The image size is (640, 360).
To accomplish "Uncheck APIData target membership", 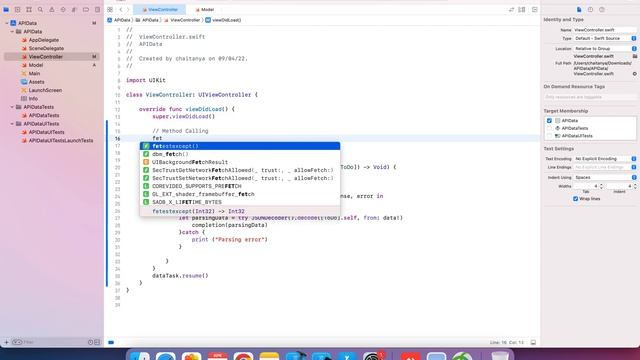I will 549,121.
